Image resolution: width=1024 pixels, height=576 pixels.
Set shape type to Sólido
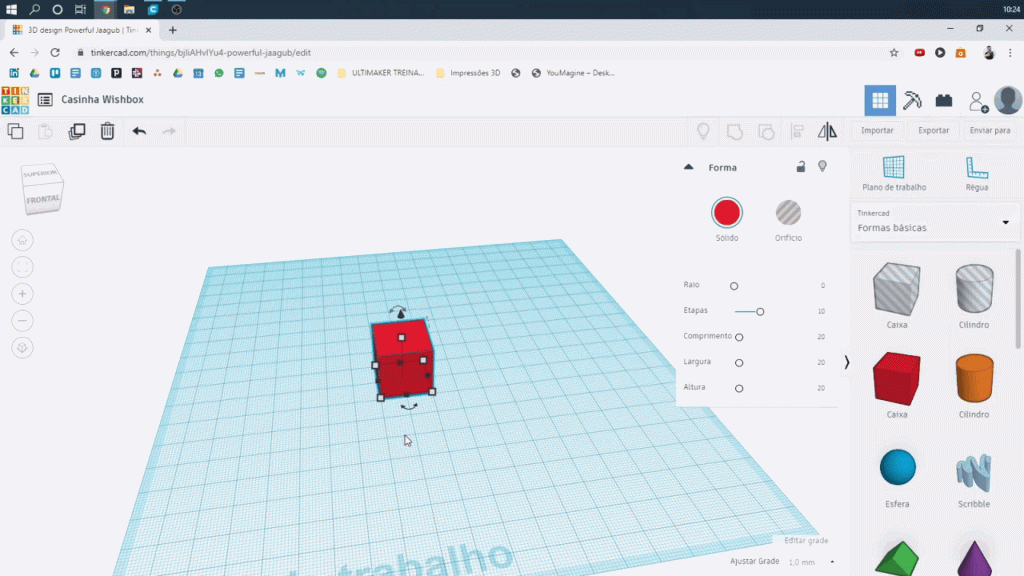pos(727,213)
